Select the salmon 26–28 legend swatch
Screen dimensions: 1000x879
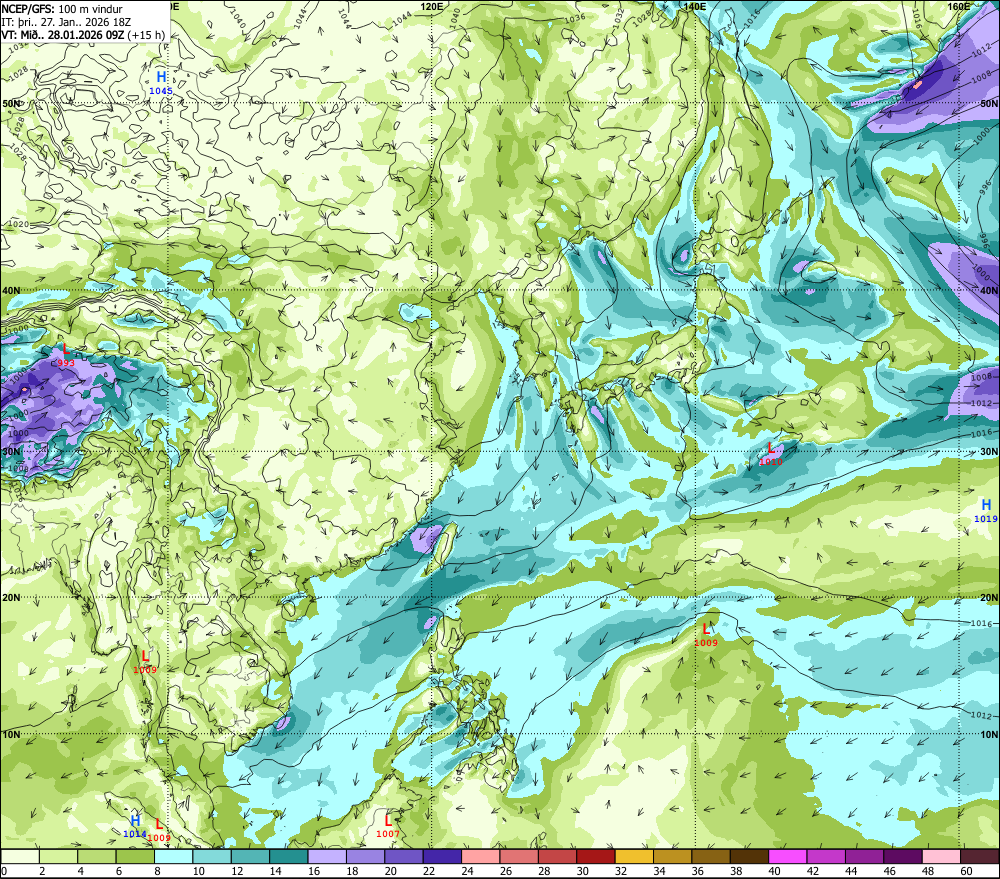tap(519, 856)
